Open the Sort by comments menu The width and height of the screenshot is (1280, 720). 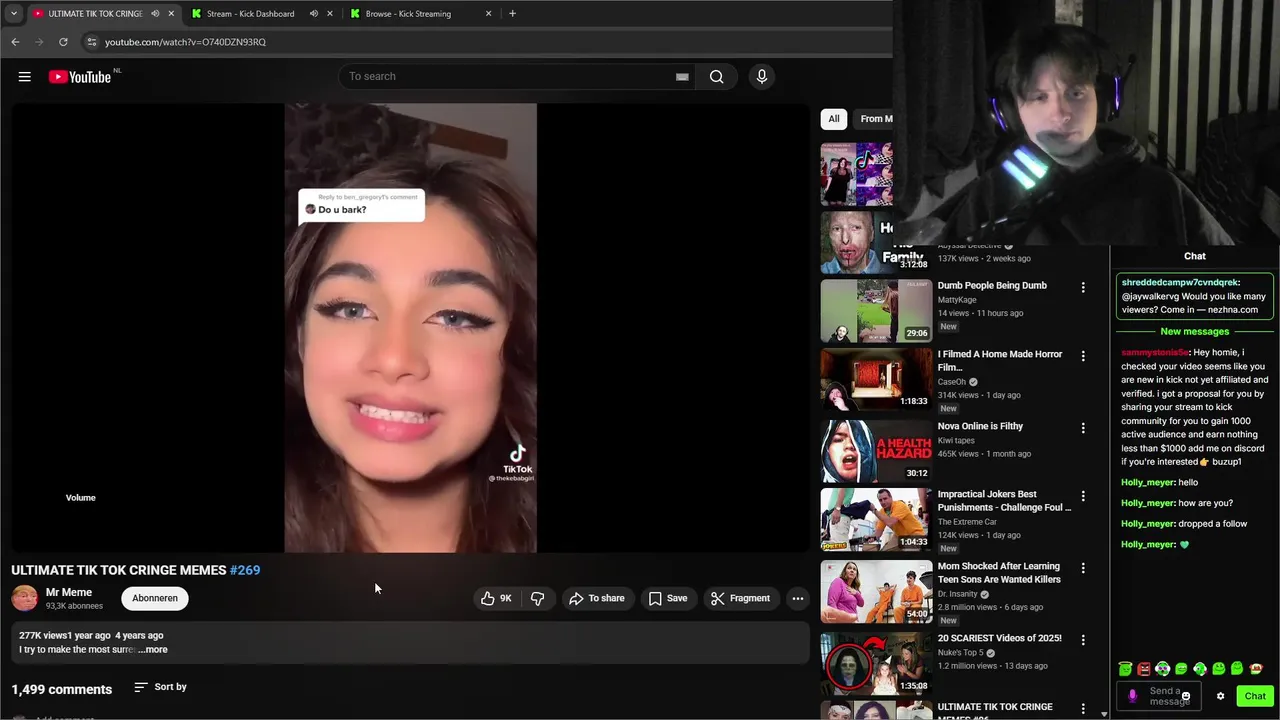tap(160, 687)
